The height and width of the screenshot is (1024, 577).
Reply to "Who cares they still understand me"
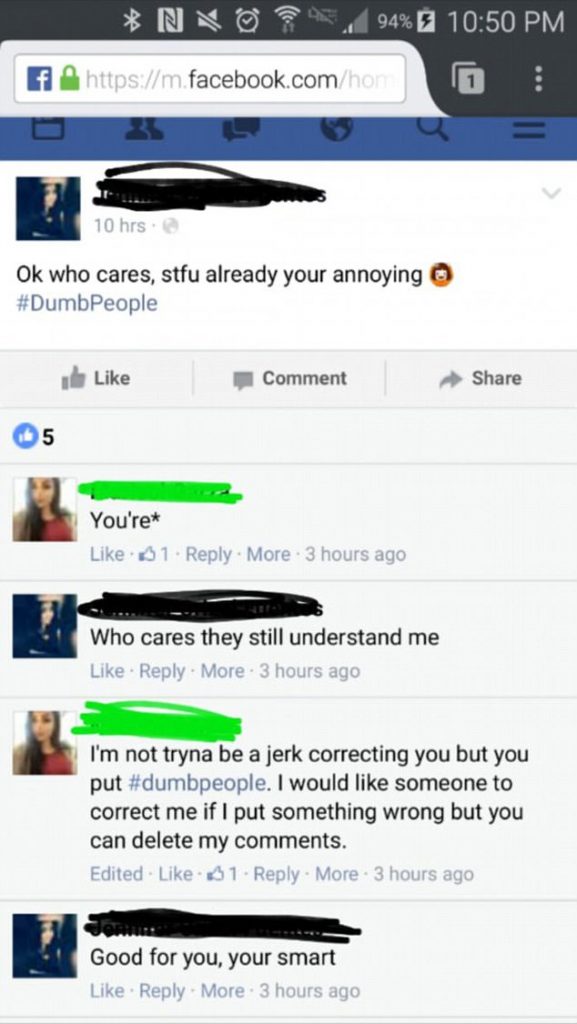click(163, 671)
